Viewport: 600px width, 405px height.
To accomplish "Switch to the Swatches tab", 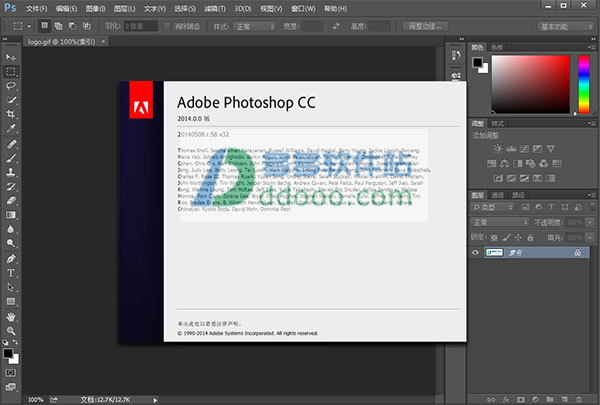I will coord(497,47).
